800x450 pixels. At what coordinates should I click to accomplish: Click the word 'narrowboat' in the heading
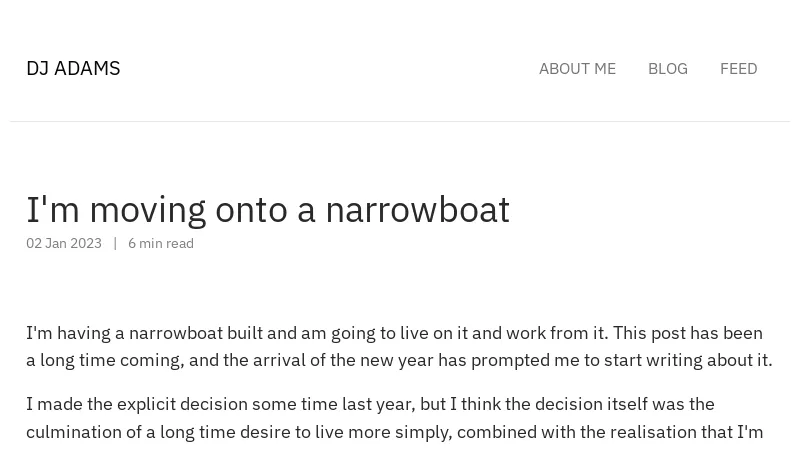(x=417, y=209)
